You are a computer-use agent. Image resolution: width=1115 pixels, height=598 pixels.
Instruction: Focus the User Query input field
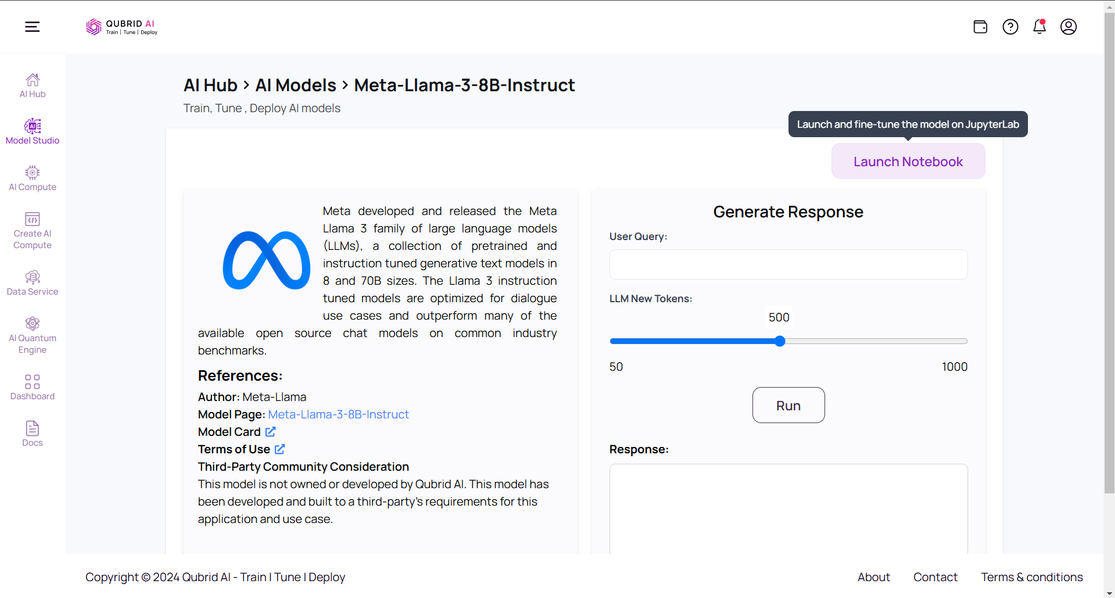coord(788,265)
